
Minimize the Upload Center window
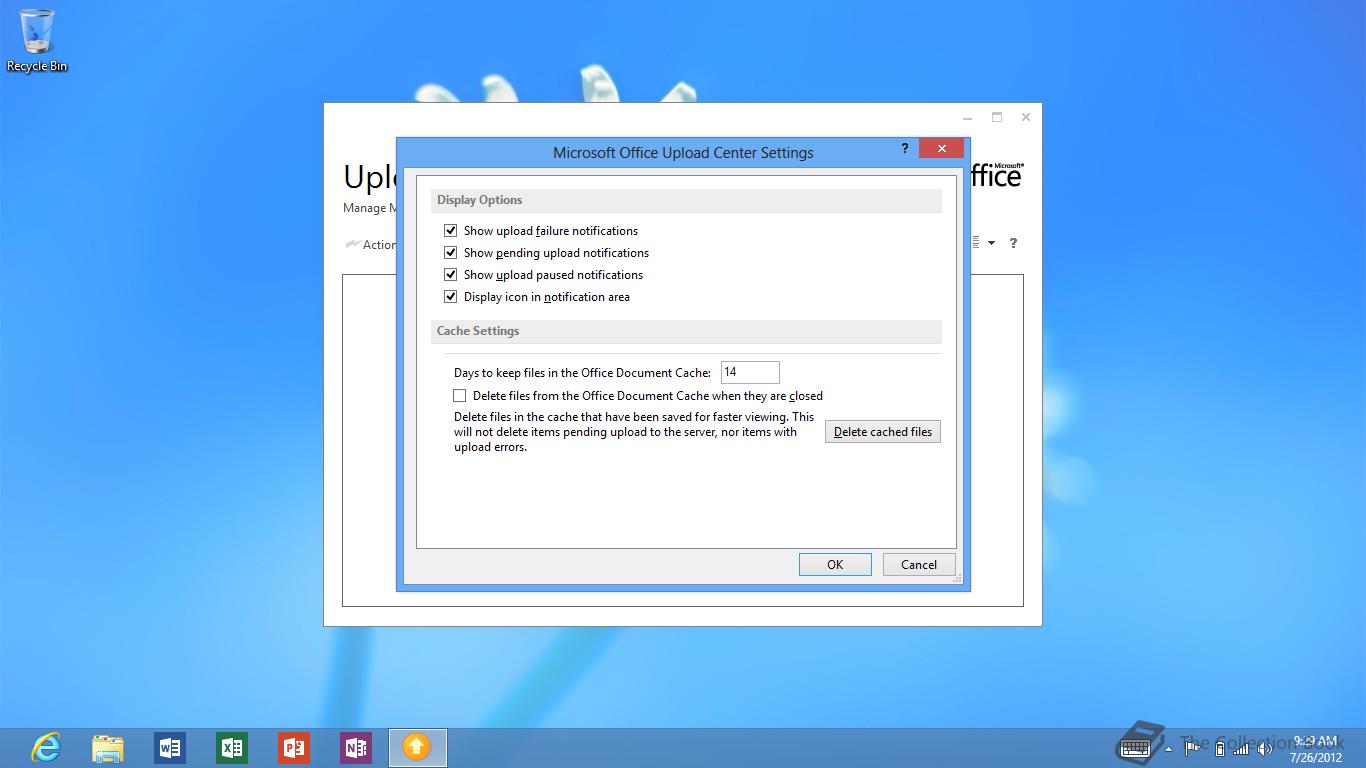(968, 117)
